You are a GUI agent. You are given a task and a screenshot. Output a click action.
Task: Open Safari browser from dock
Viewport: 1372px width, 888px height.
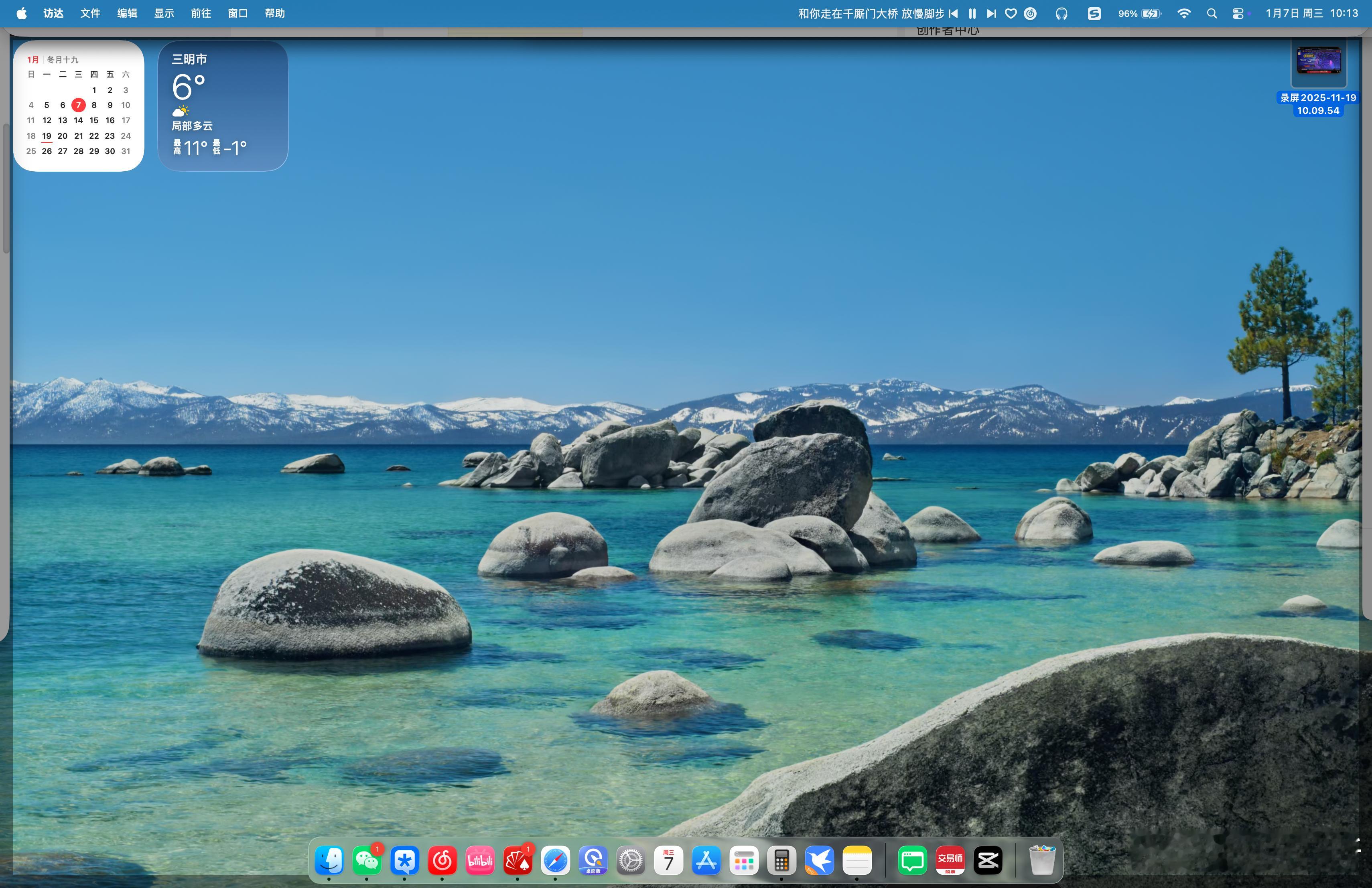(x=555, y=861)
